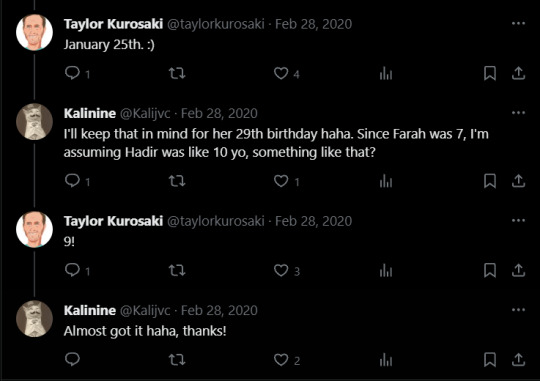The width and height of the screenshot is (540, 381).
Task: Reply to "Almost got it haha, thanks!" tweet
Action: (73, 359)
